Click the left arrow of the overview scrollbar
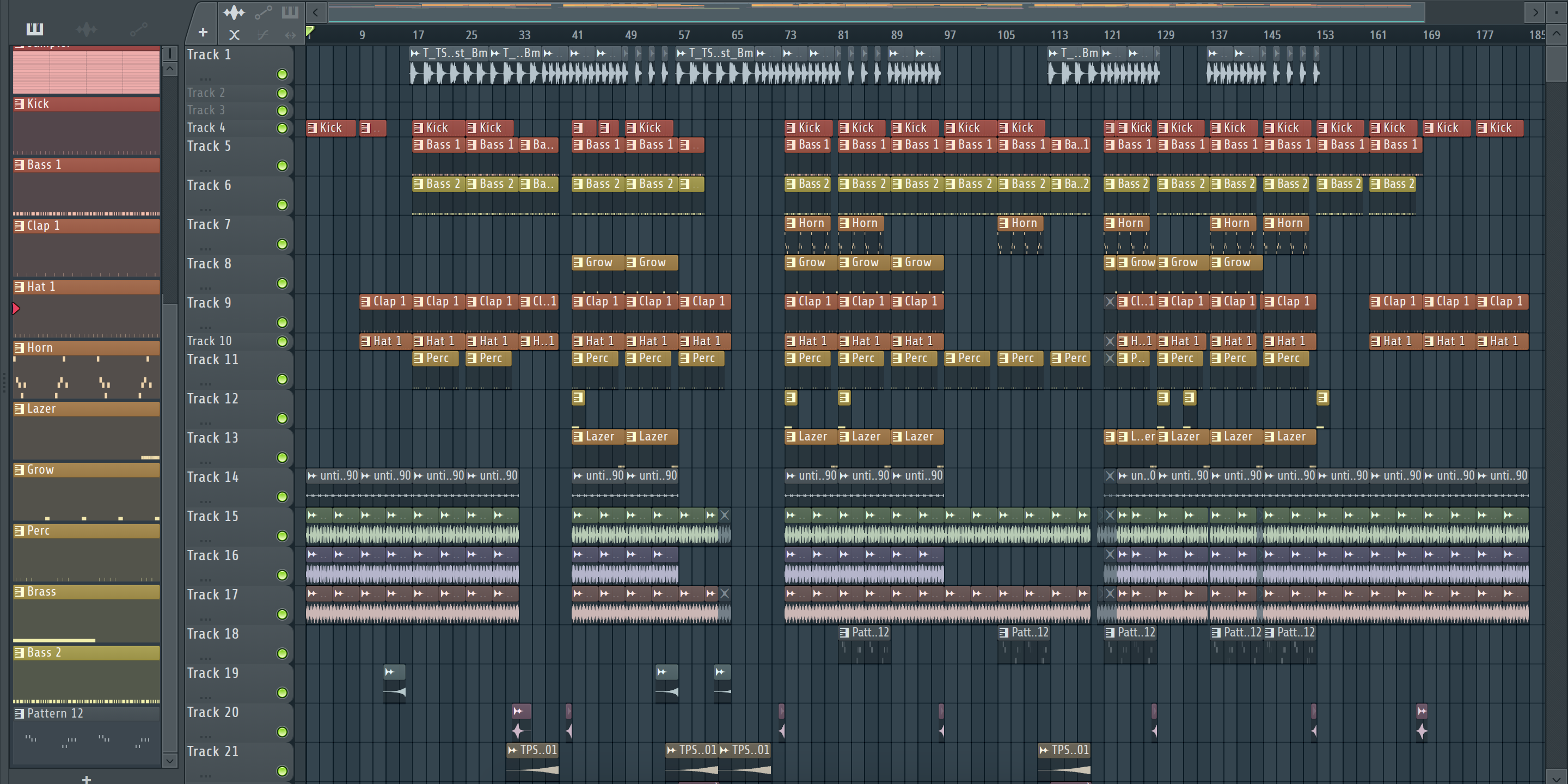1568x784 pixels. [315, 11]
